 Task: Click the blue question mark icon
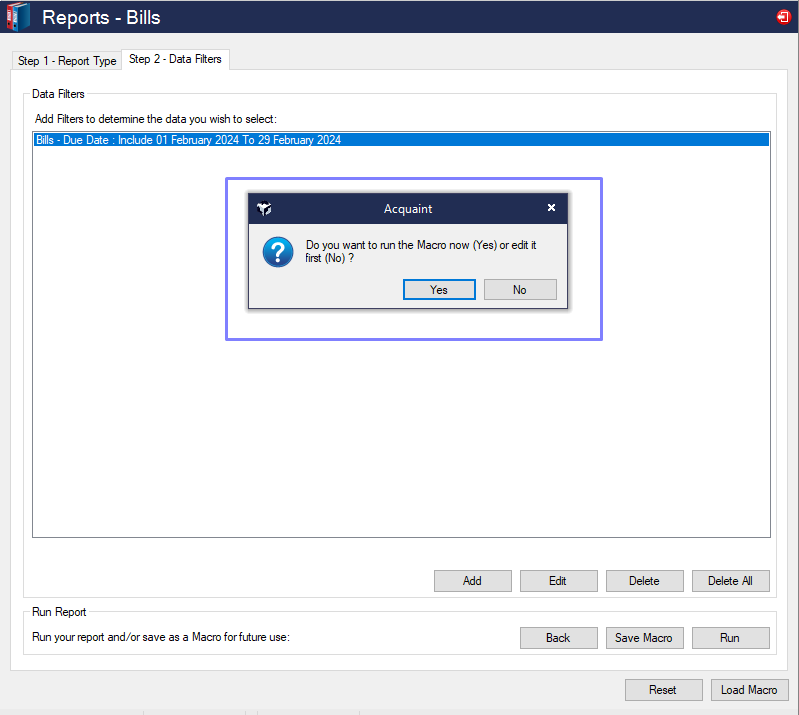[277, 251]
